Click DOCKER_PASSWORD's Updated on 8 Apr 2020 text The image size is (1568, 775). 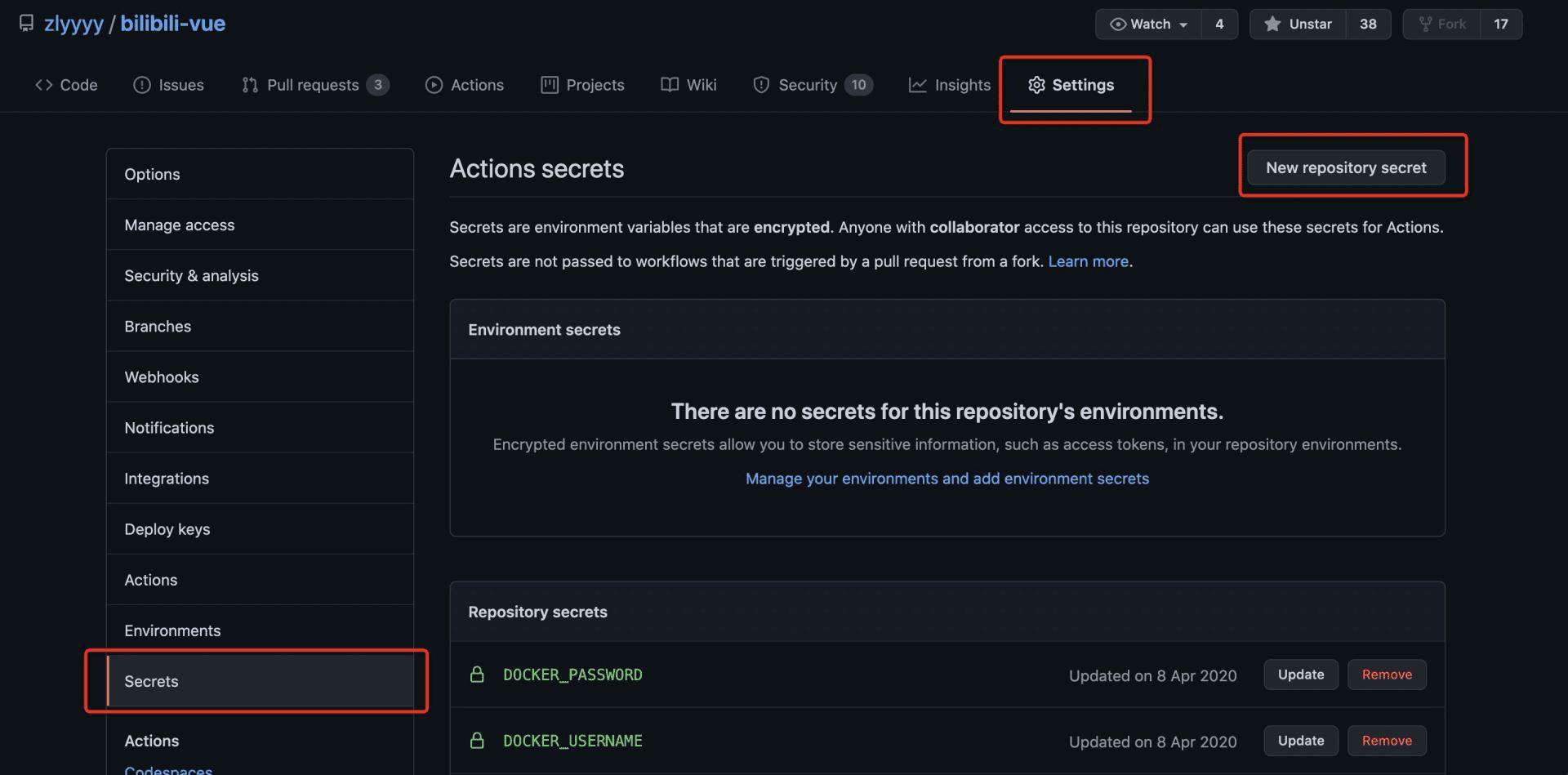point(1152,675)
